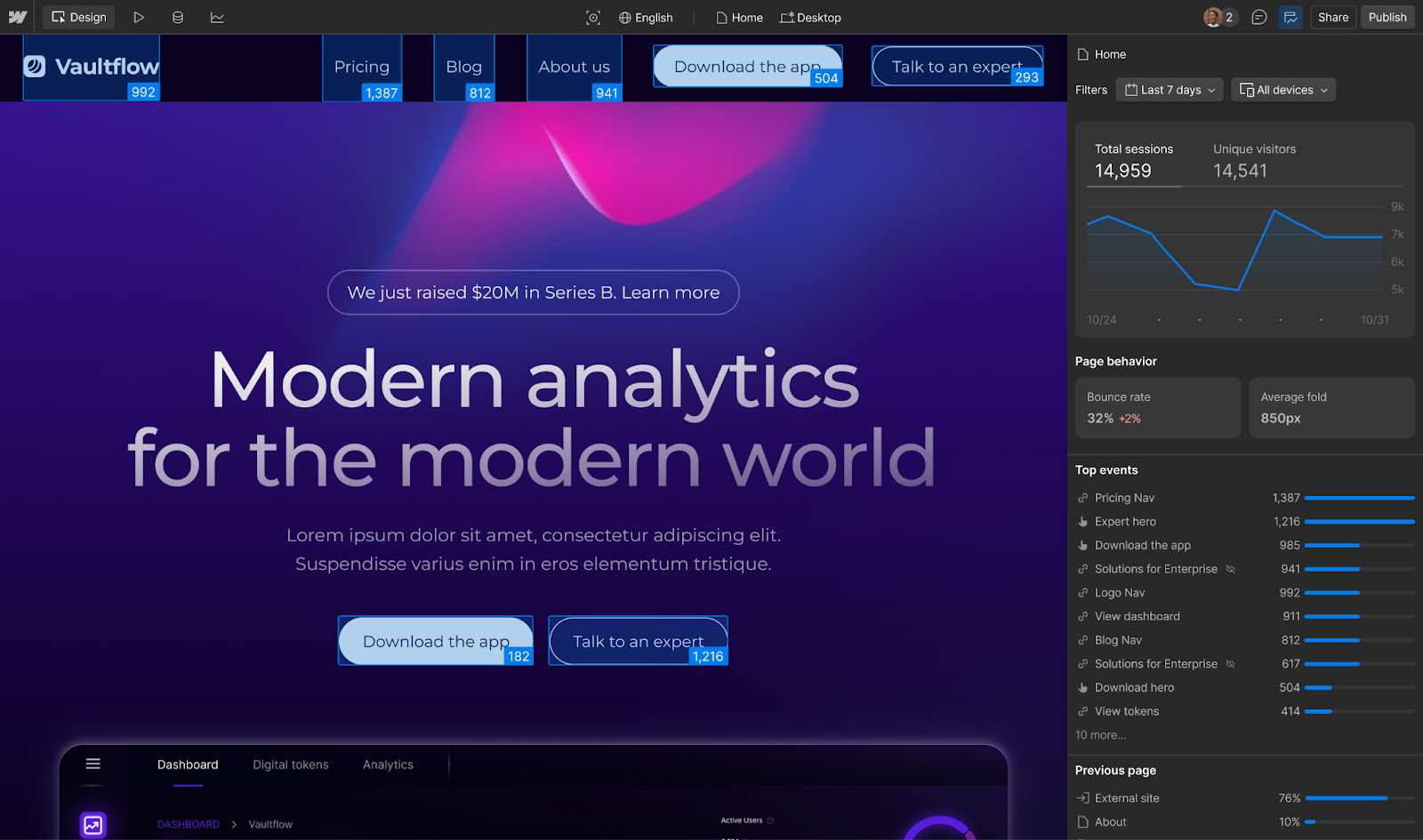Click the link icon beside View tokens
Viewport: 1423px width, 840px height.
[1082, 711]
